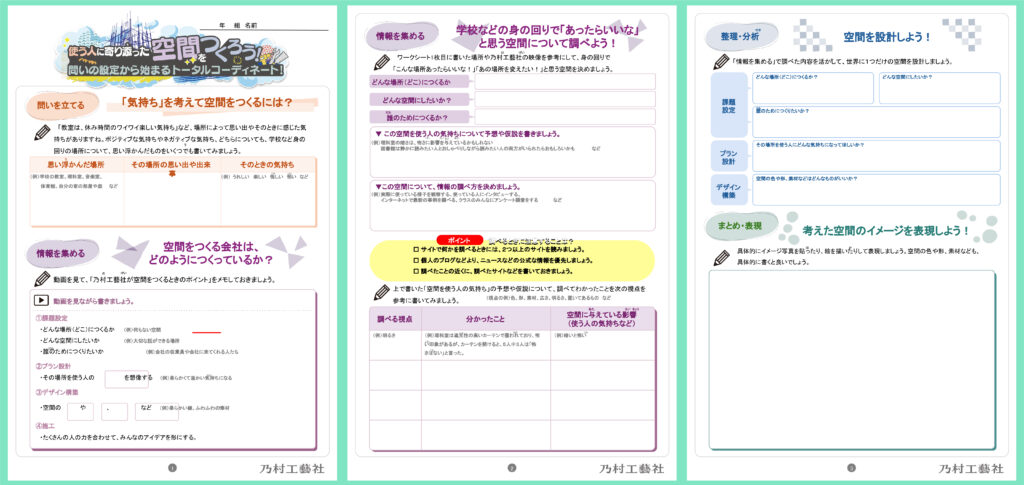Click the 誰のためにつくりたいか? box on page 3
1024x485 pixels.
876,122
